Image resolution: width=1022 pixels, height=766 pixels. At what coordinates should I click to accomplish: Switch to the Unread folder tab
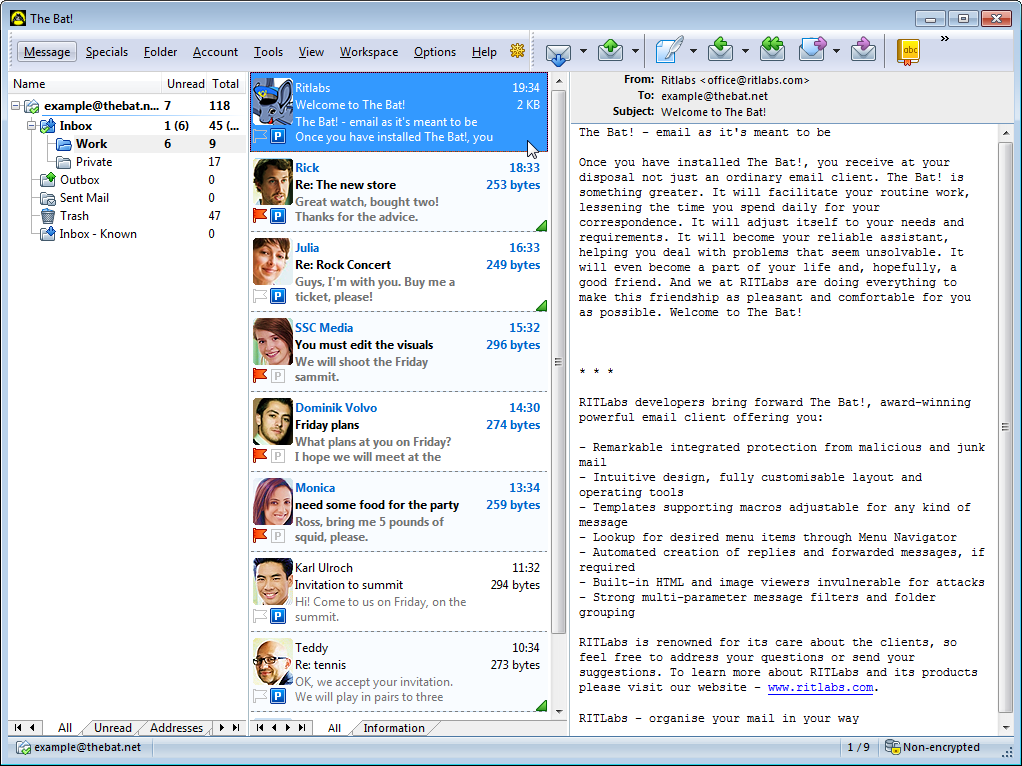(113, 728)
